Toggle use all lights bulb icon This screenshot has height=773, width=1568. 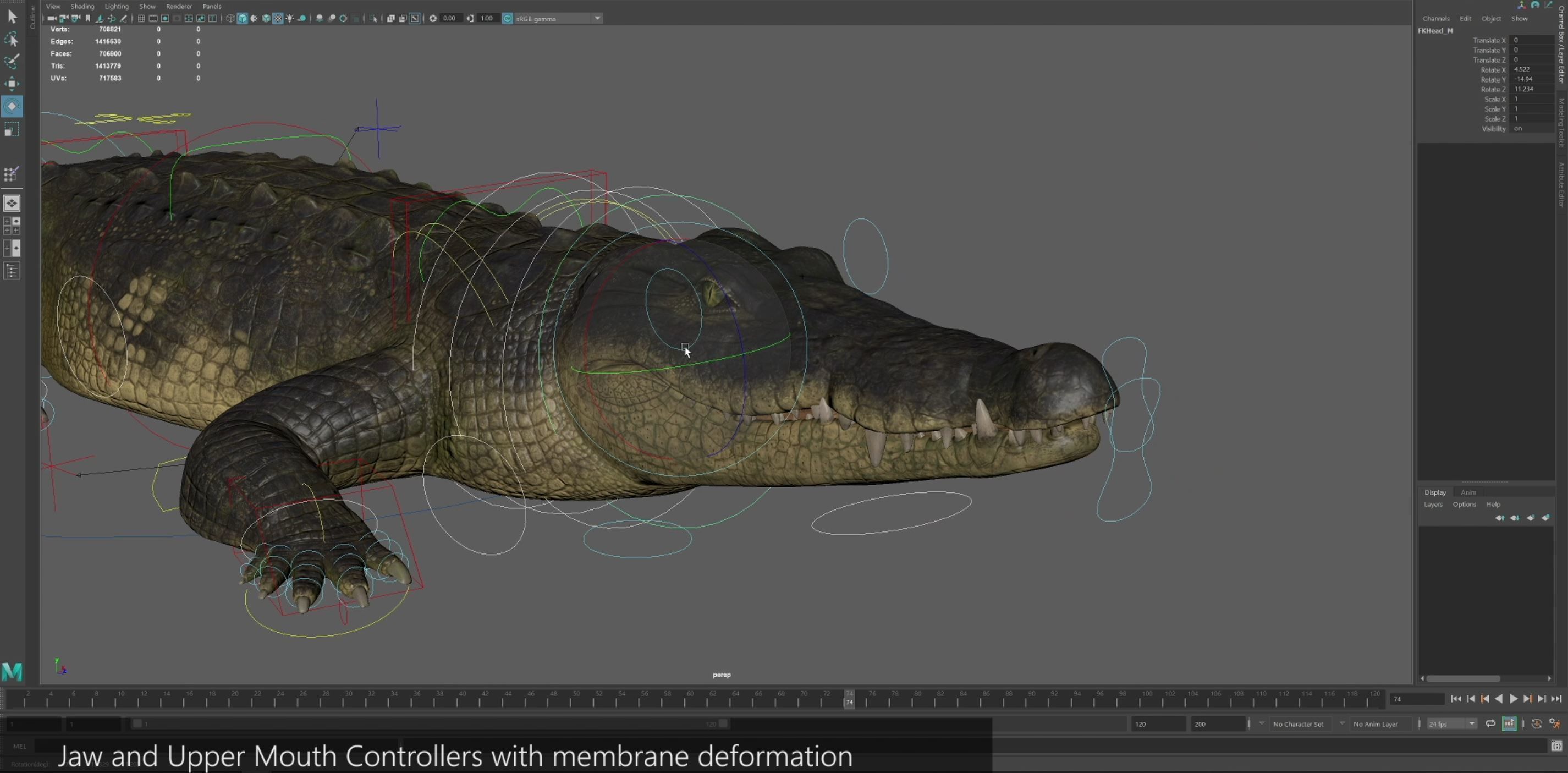(290, 18)
